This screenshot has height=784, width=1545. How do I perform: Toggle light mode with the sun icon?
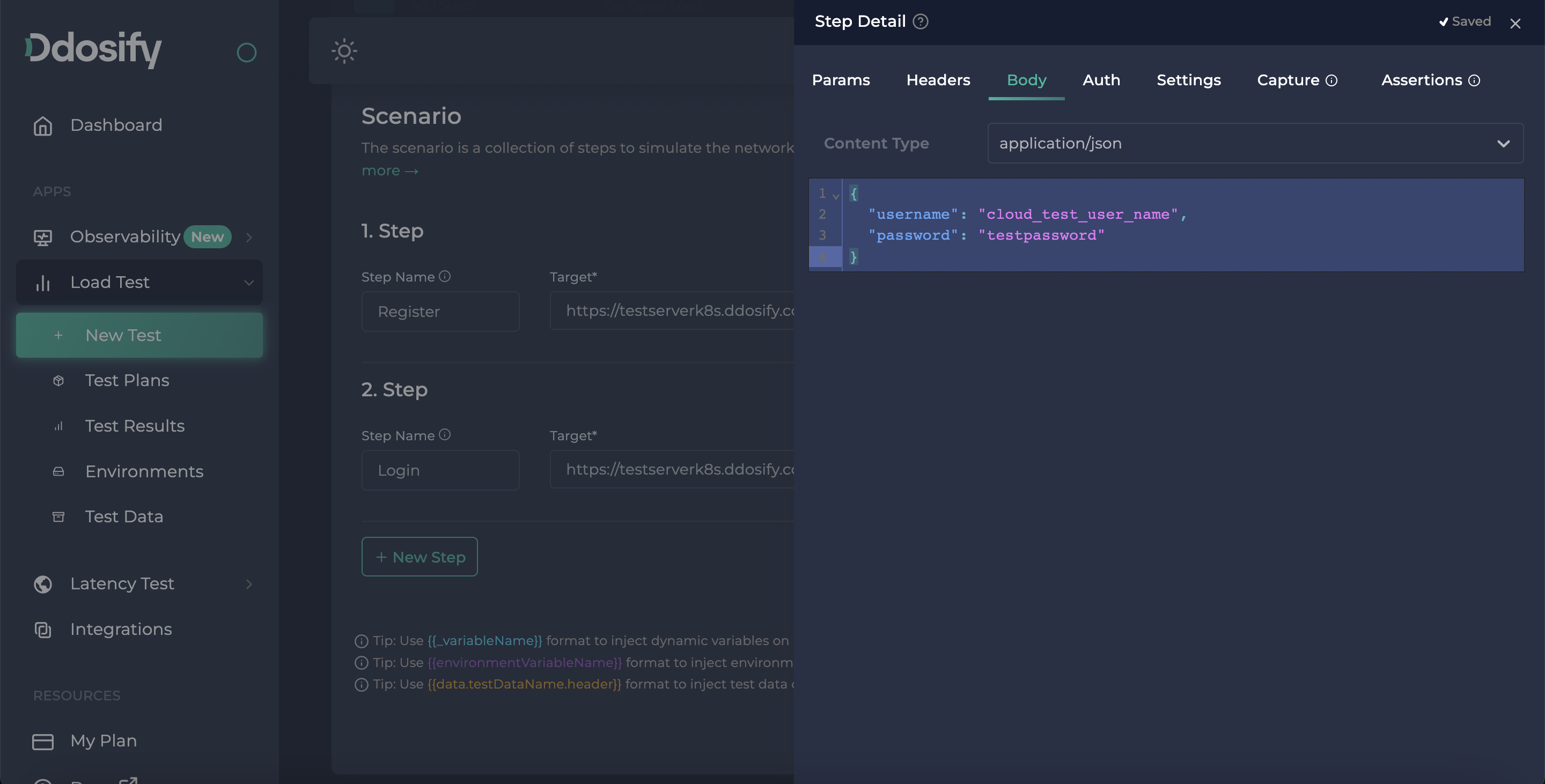pos(344,51)
